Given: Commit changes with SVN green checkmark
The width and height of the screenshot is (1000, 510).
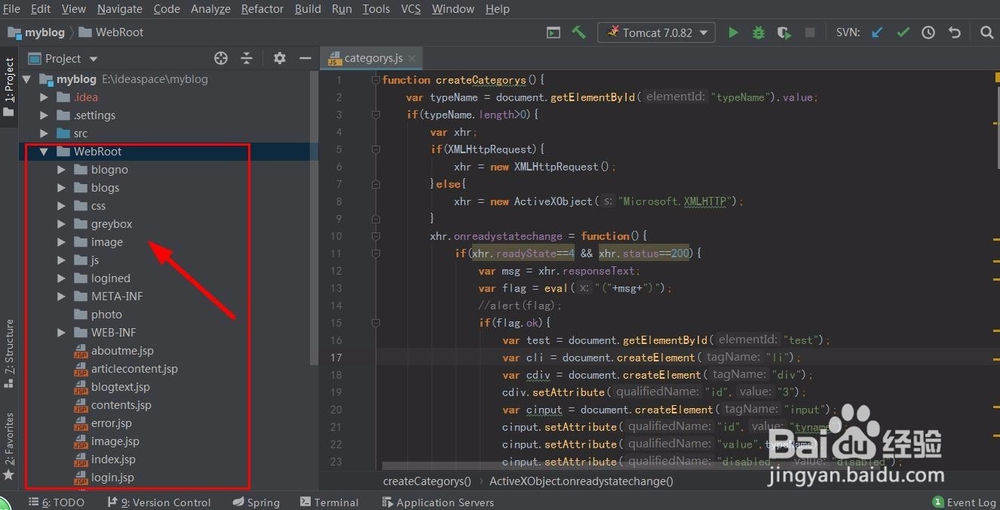Looking at the screenshot, I should (x=903, y=33).
